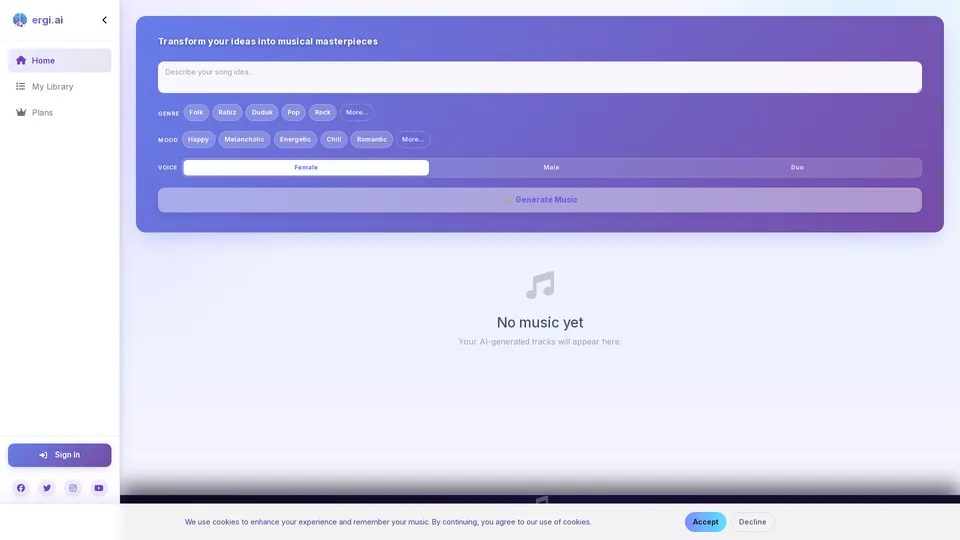Pick the Melancholic mood chip
The width and height of the screenshot is (960, 540).
244,139
